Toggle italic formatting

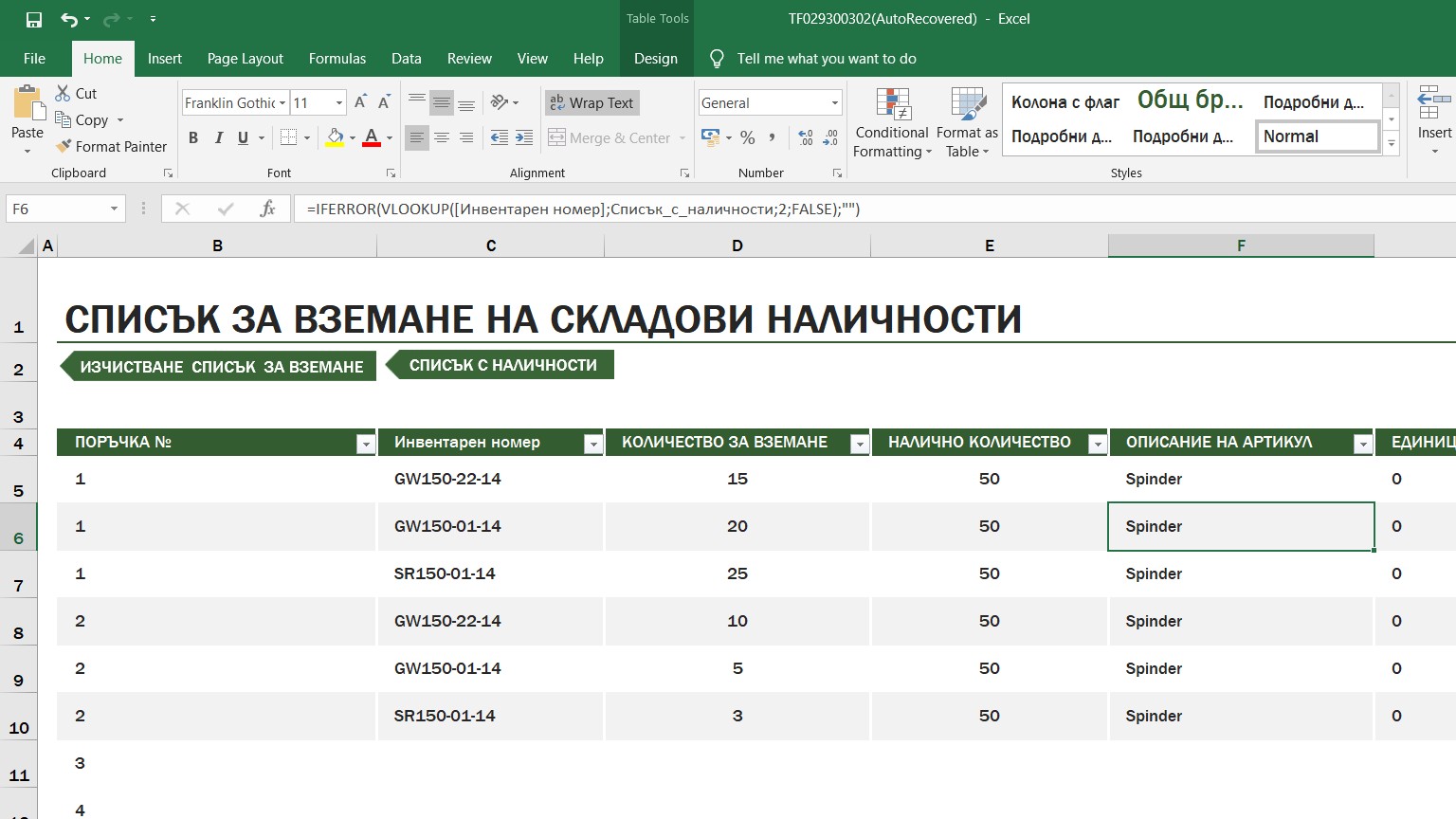218,137
